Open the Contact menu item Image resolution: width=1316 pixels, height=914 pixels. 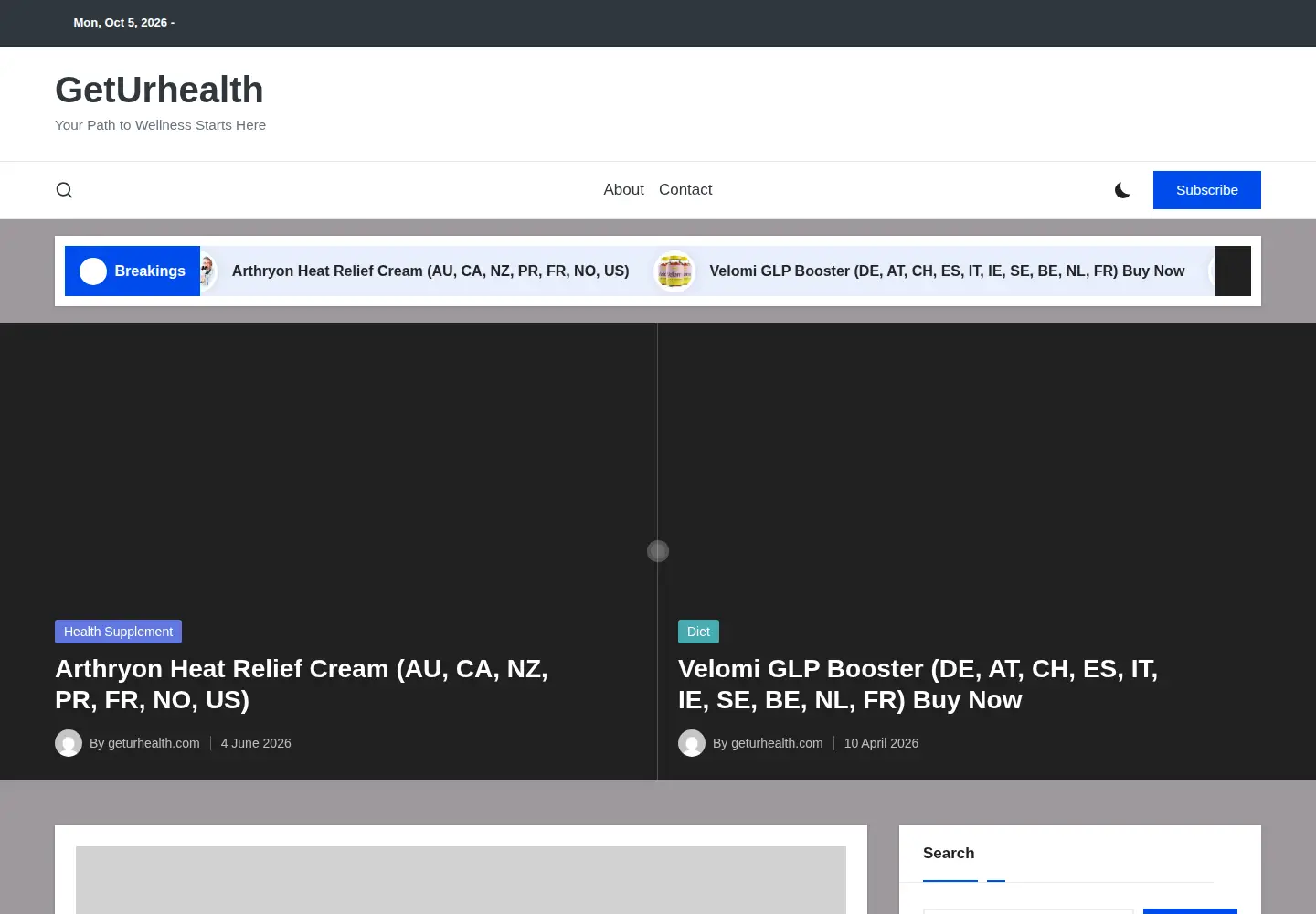click(x=685, y=190)
